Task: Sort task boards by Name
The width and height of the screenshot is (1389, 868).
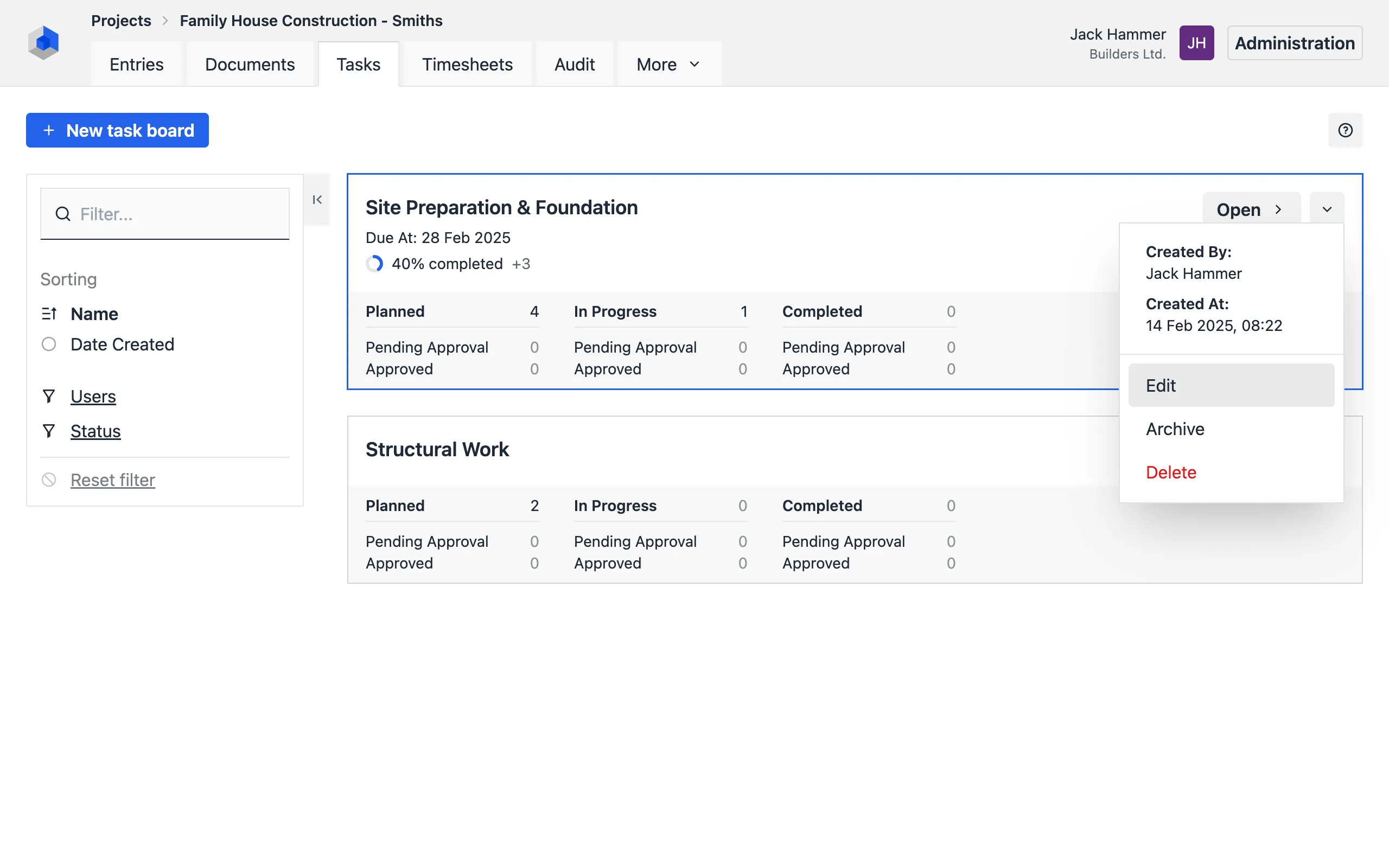Action: click(94, 314)
